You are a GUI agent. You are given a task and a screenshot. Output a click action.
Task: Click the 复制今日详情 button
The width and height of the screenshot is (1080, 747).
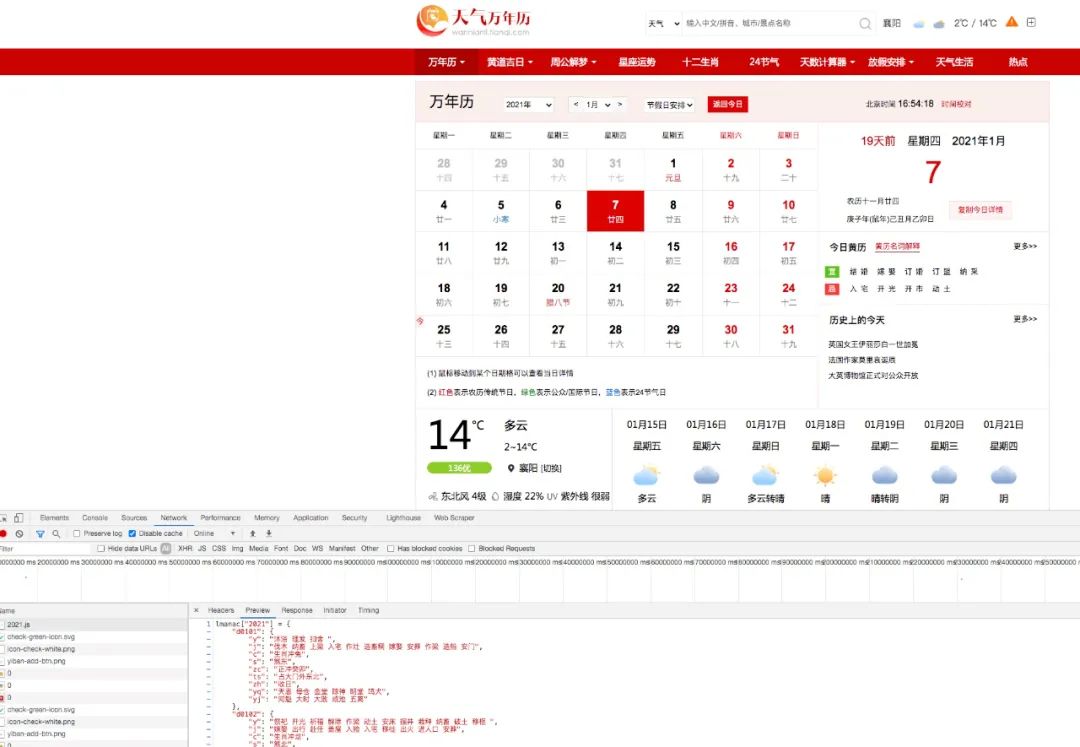coord(980,209)
